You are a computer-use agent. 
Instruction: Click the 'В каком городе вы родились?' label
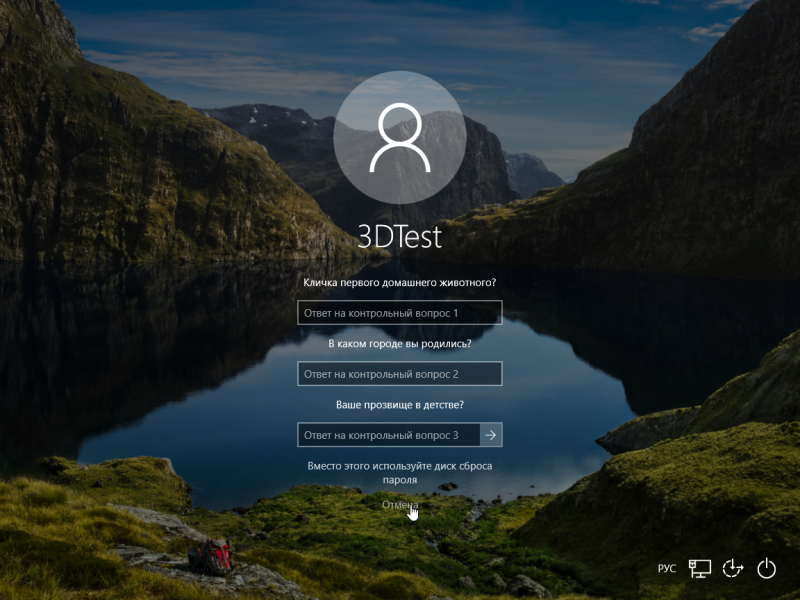click(399, 344)
